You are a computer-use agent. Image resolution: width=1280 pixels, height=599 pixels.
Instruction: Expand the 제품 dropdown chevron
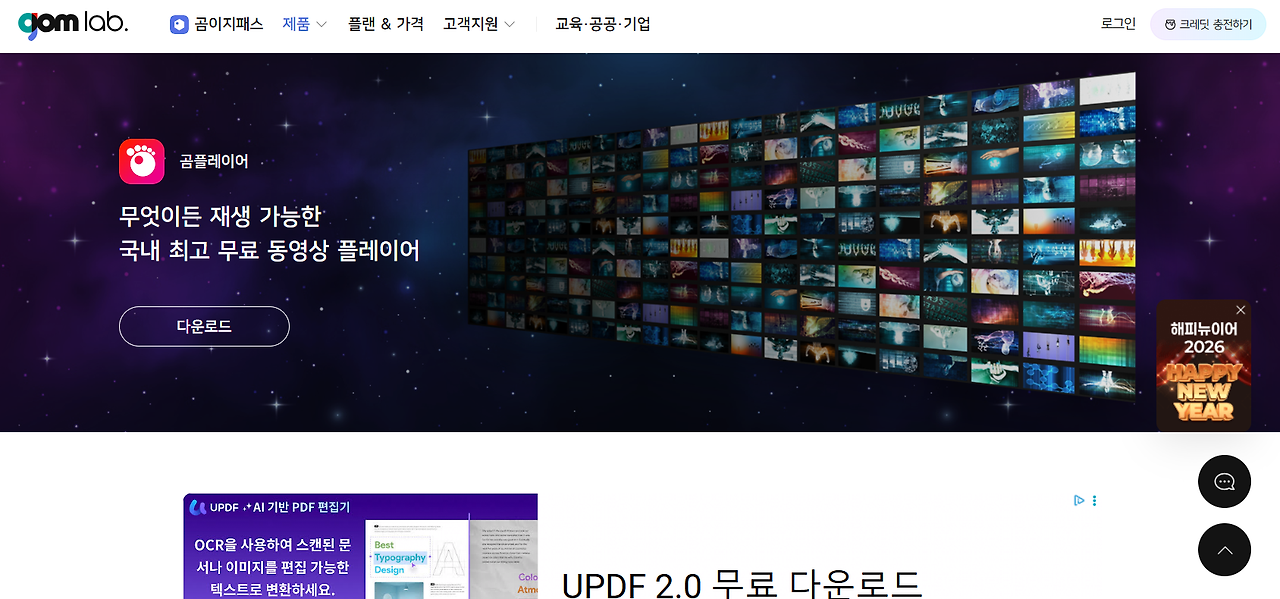point(321,24)
